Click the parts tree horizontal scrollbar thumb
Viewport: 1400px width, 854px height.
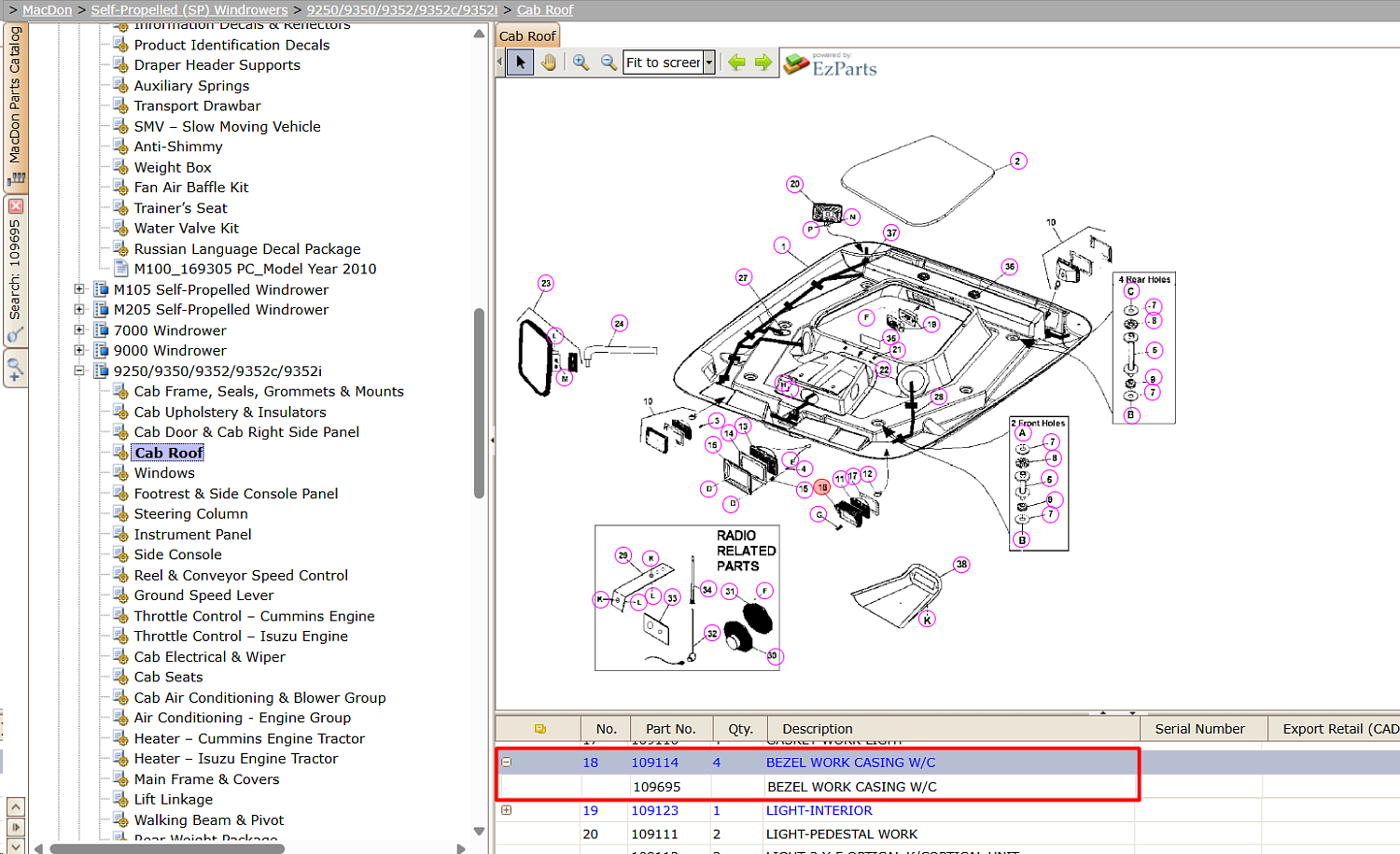pyautogui.click(x=167, y=848)
